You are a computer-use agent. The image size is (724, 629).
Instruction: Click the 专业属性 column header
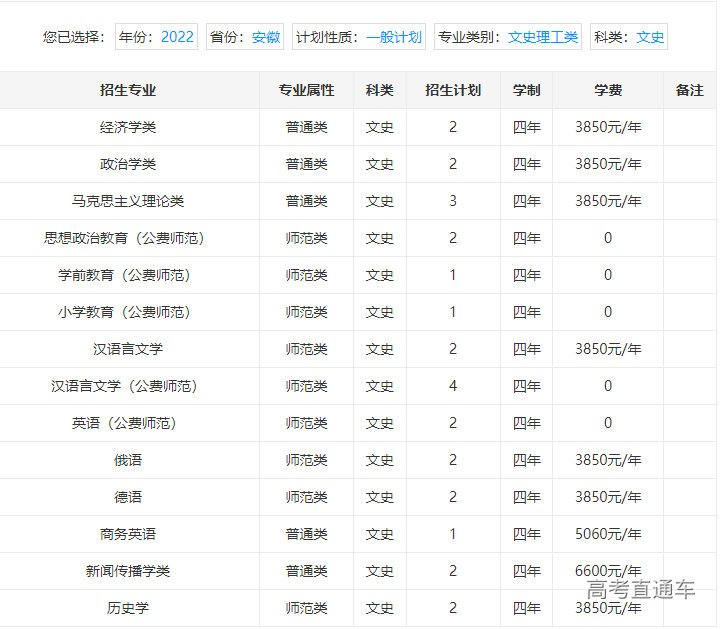(306, 90)
